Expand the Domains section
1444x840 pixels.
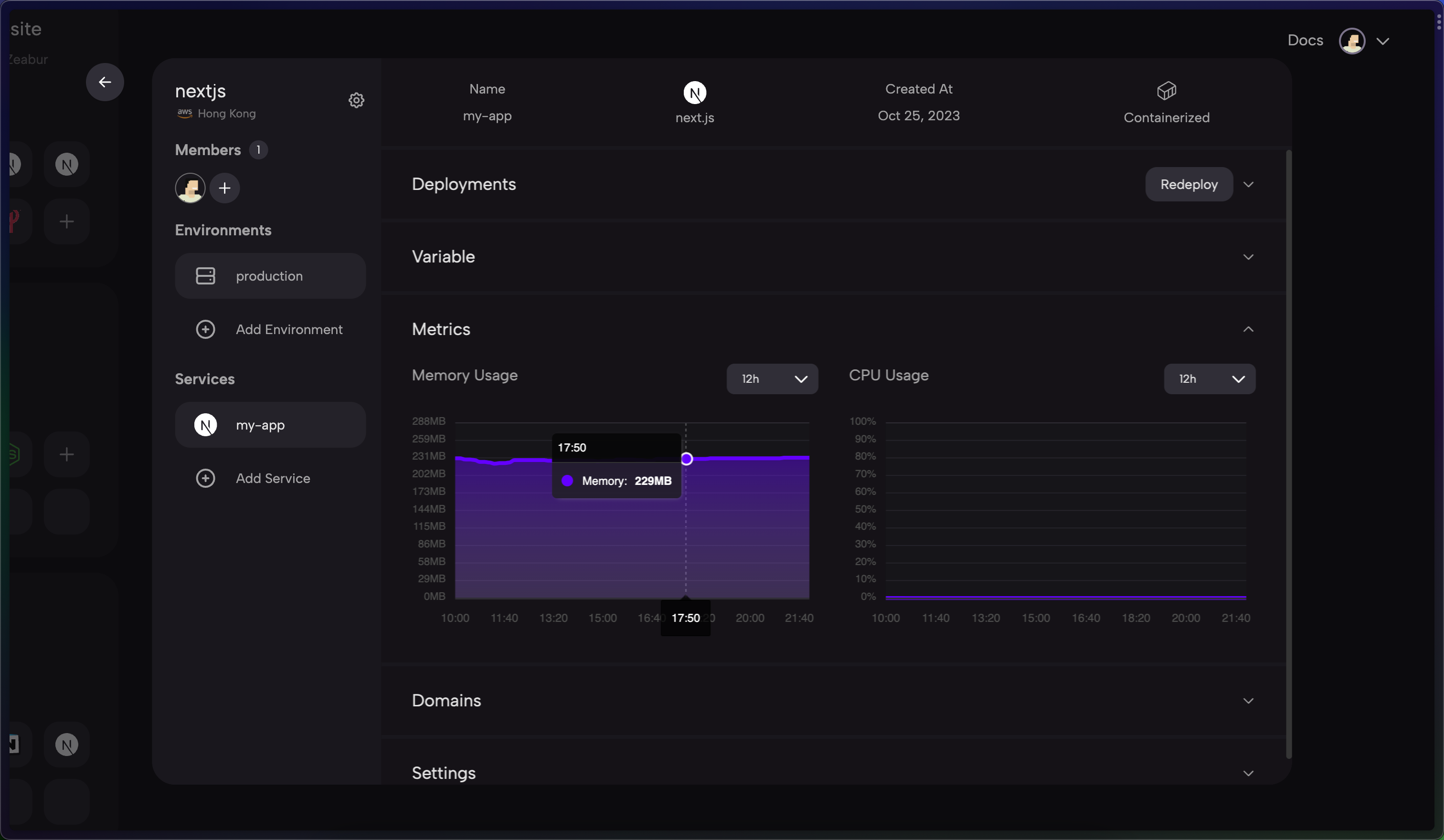point(1249,701)
